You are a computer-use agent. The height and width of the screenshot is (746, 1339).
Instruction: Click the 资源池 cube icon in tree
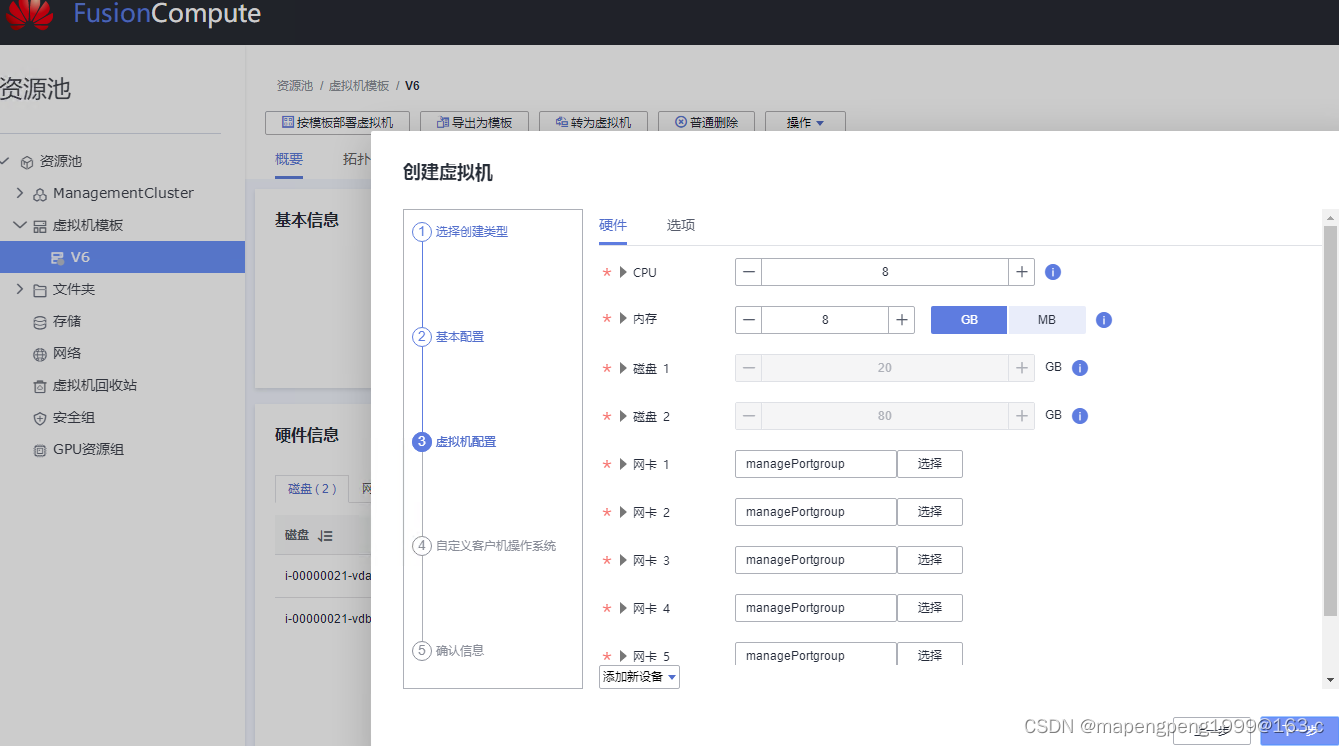point(27,161)
